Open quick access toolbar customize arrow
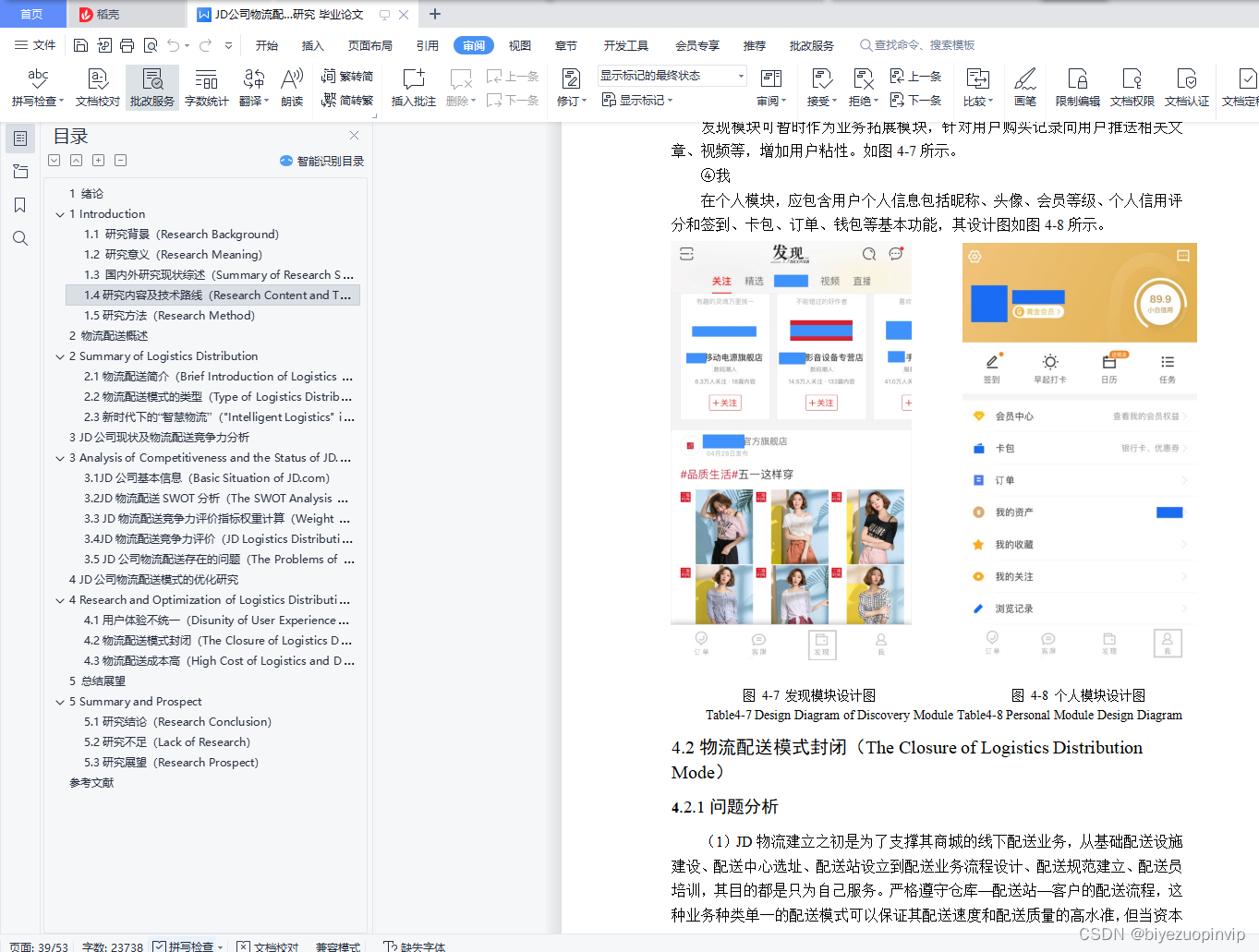The width and height of the screenshot is (1259, 952). coord(228,45)
